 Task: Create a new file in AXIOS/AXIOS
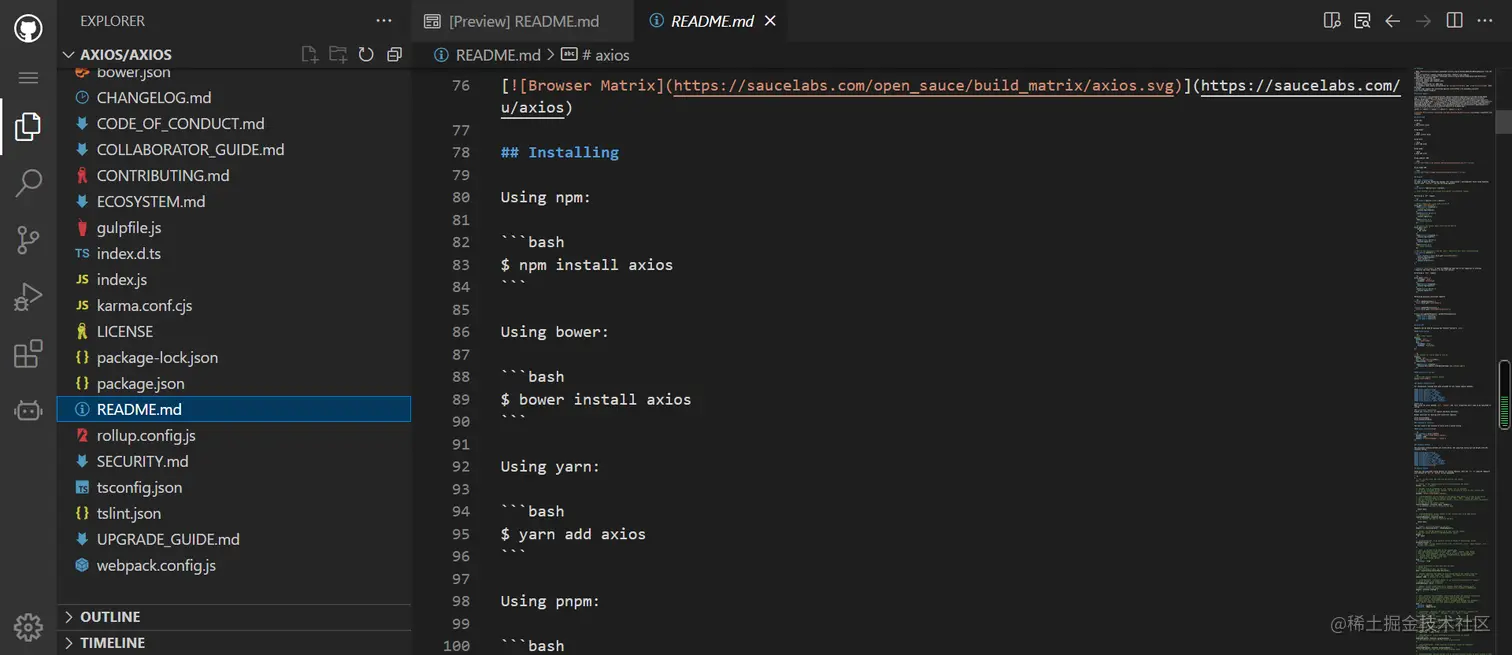pyautogui.click(x=310, y=55)
